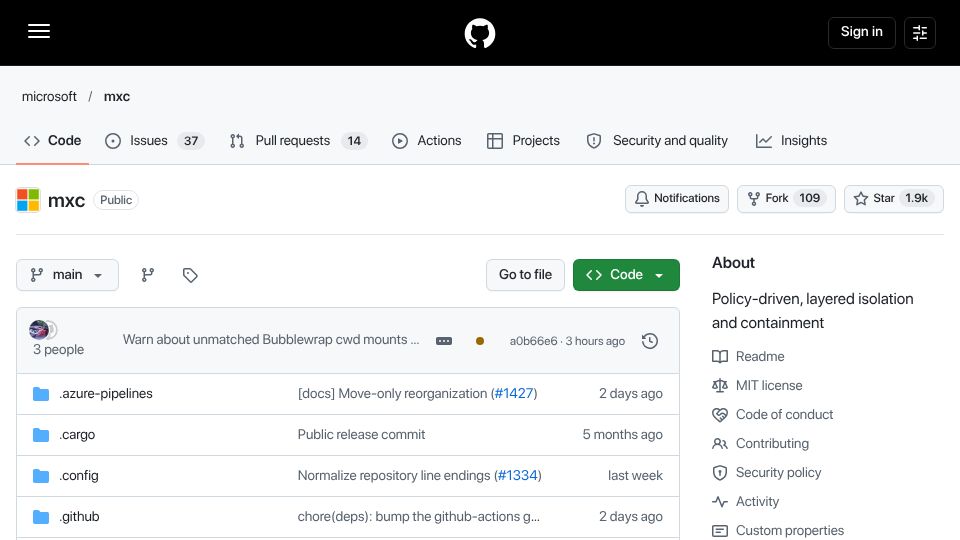
Task: Open the main branch dropdown
Action: point(67,275)
